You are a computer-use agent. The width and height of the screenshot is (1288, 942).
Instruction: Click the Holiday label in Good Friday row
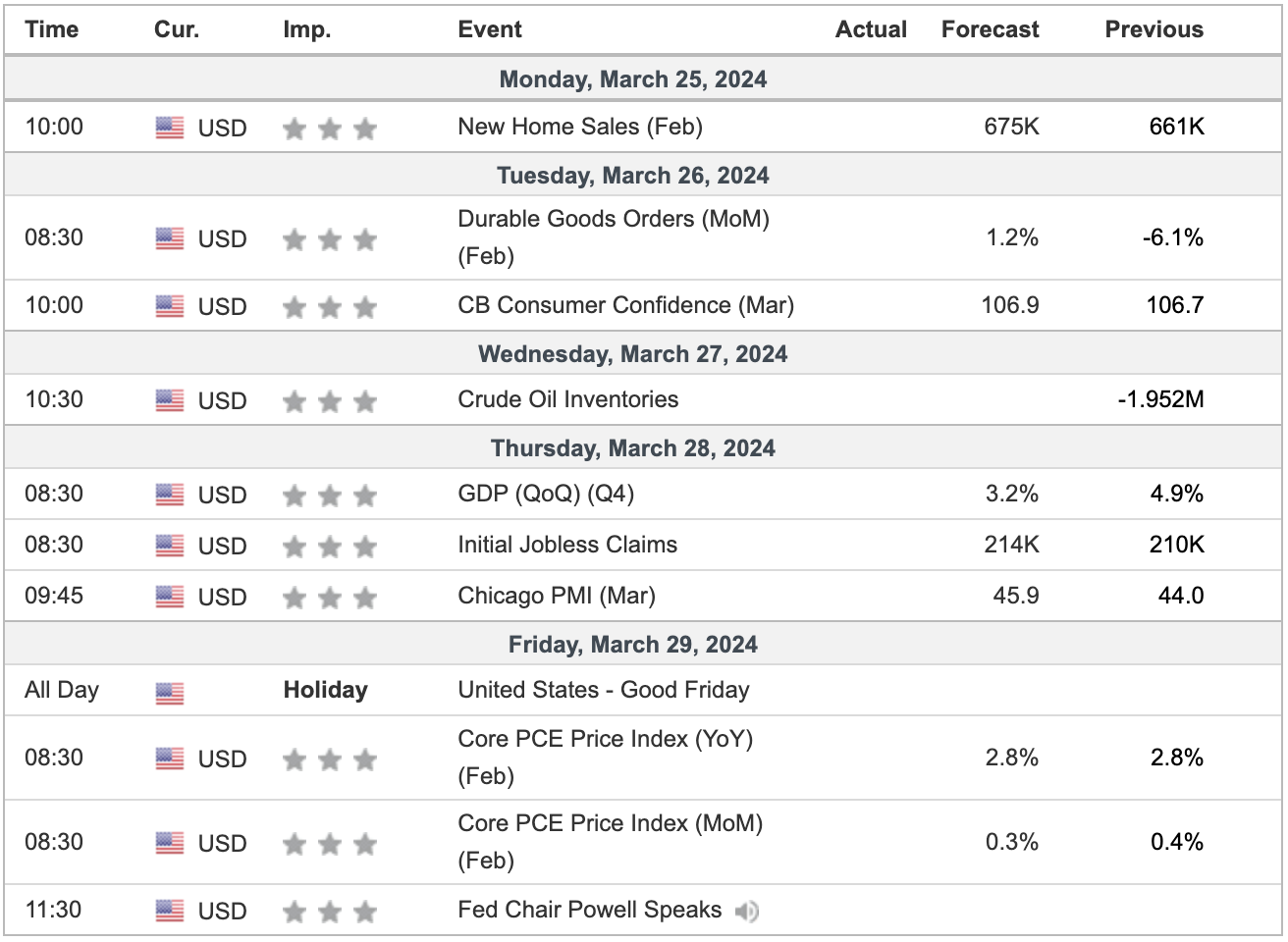click(x=325, y=690)
